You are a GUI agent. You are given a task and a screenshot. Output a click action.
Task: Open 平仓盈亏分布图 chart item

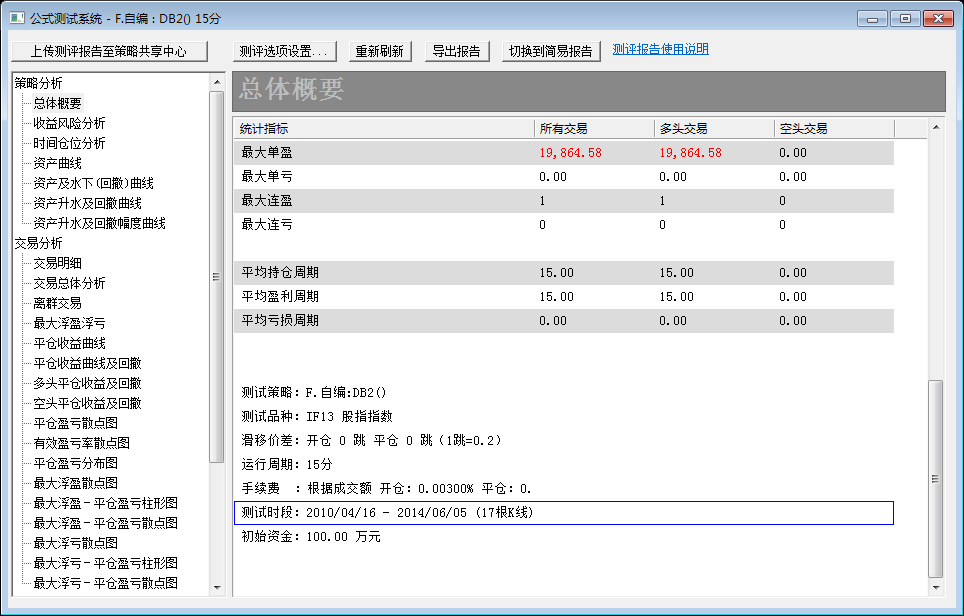(x=75, y=463)
